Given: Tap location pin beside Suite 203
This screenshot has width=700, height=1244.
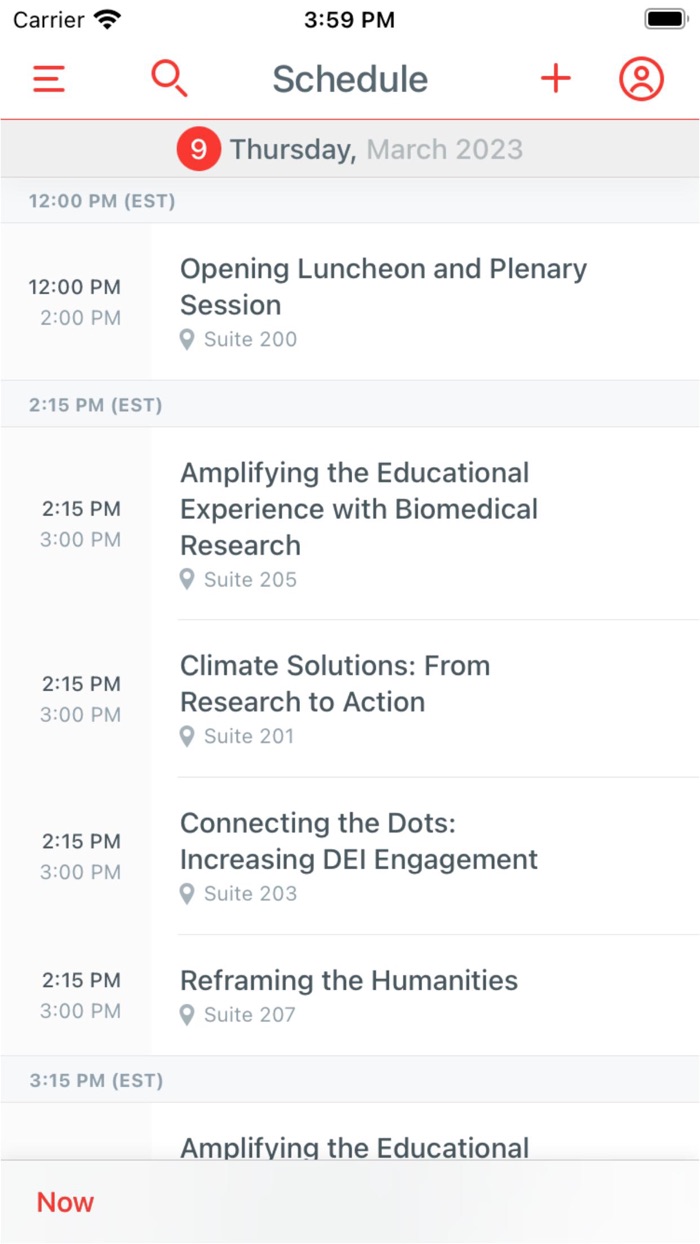Looking at the screenshot, I should [x=187, y=894].
